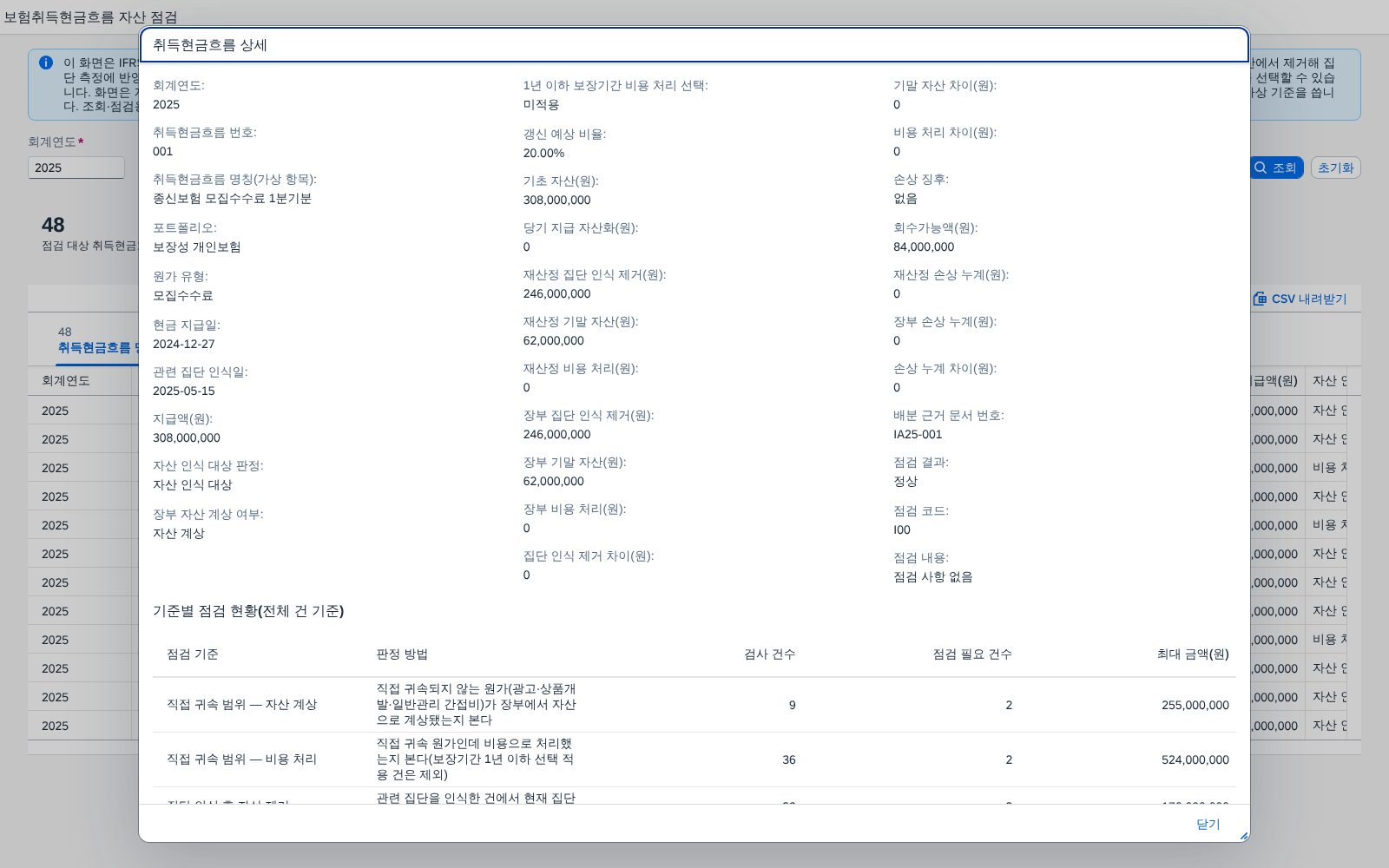The height and width of the screenshot is (868, 1389).
Task: Click the 검사 건수 column header
Action: [769, 654]
